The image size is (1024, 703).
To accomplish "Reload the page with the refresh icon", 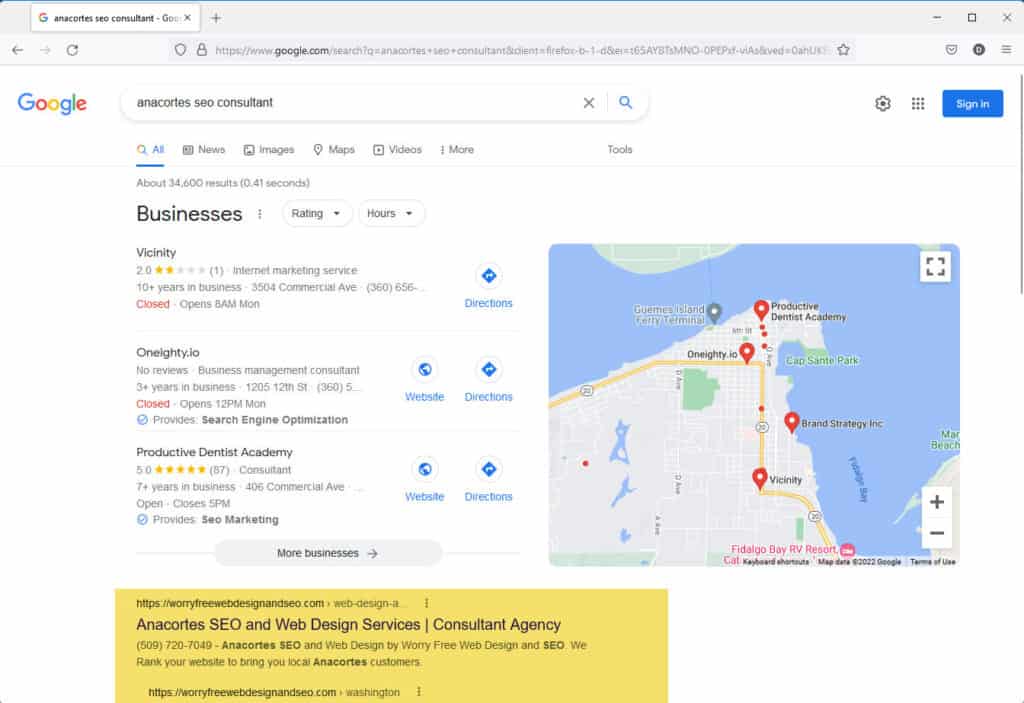I will click(x=72, y=50).
